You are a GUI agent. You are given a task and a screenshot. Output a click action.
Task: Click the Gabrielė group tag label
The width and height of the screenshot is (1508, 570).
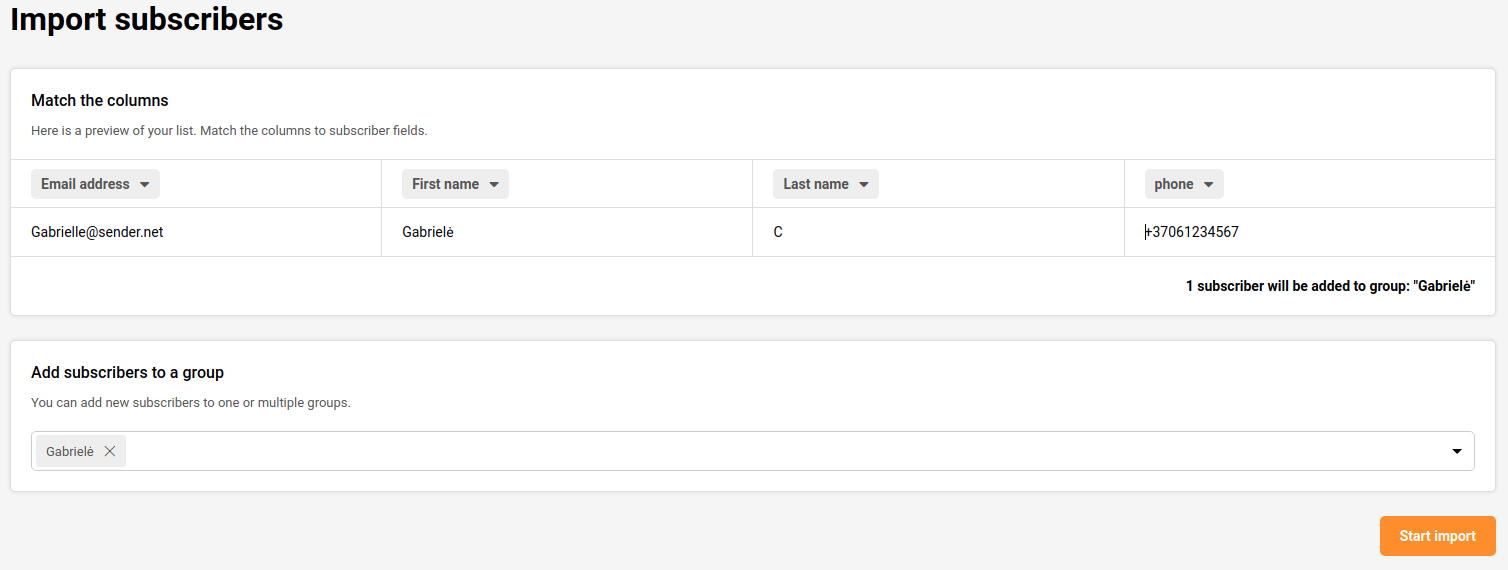tap(69, 451)
